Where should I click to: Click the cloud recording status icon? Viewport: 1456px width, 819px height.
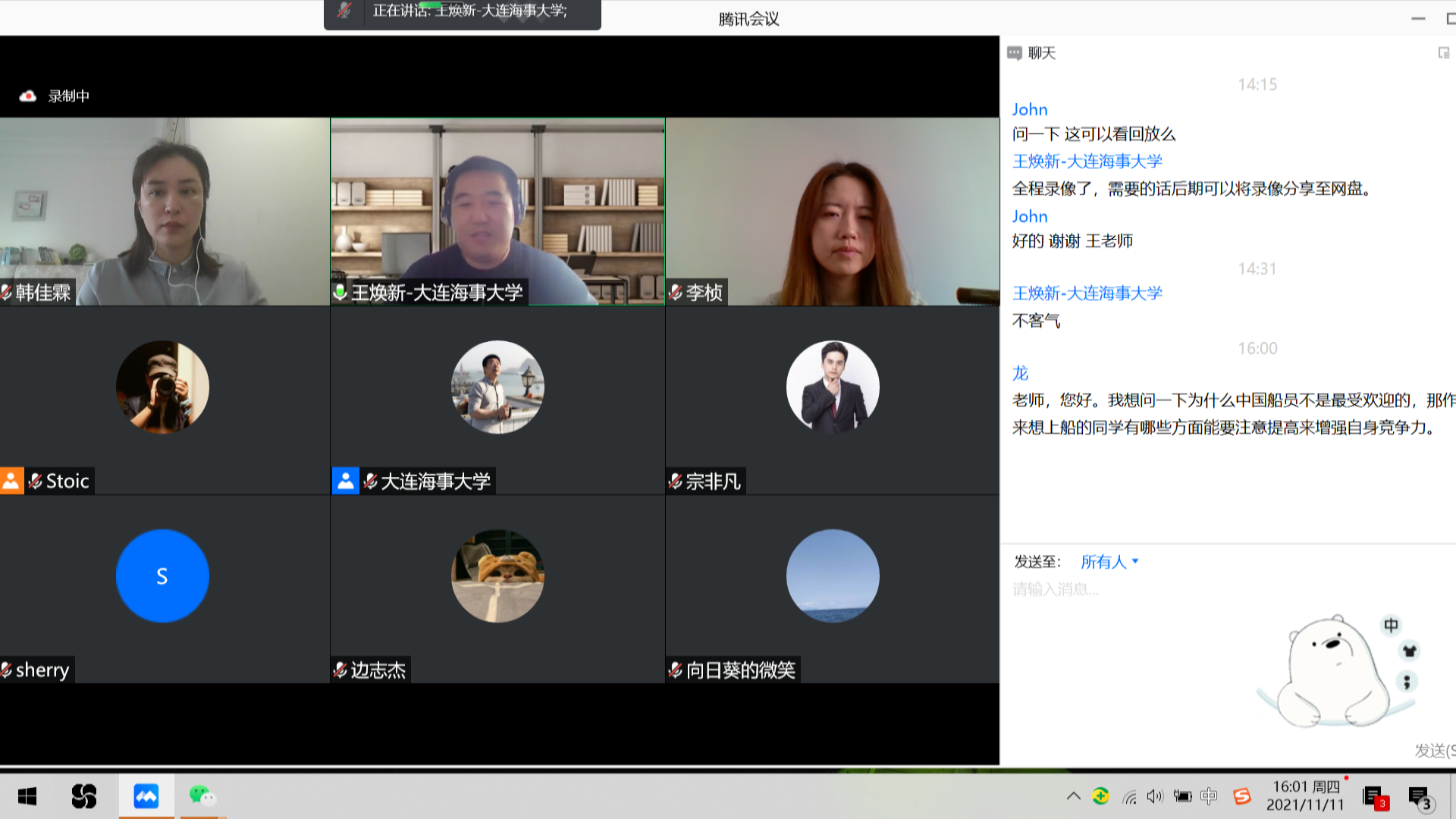pos(28,96)
